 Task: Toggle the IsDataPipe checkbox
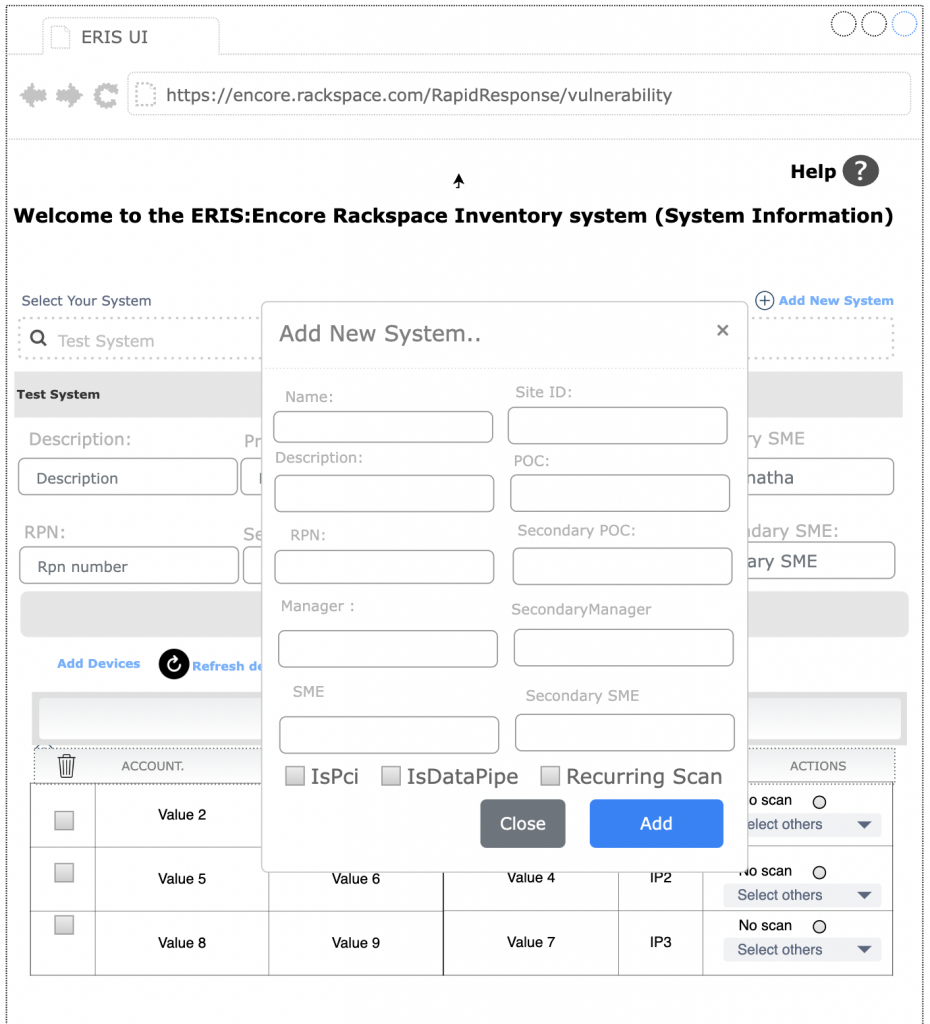(391, 776)
